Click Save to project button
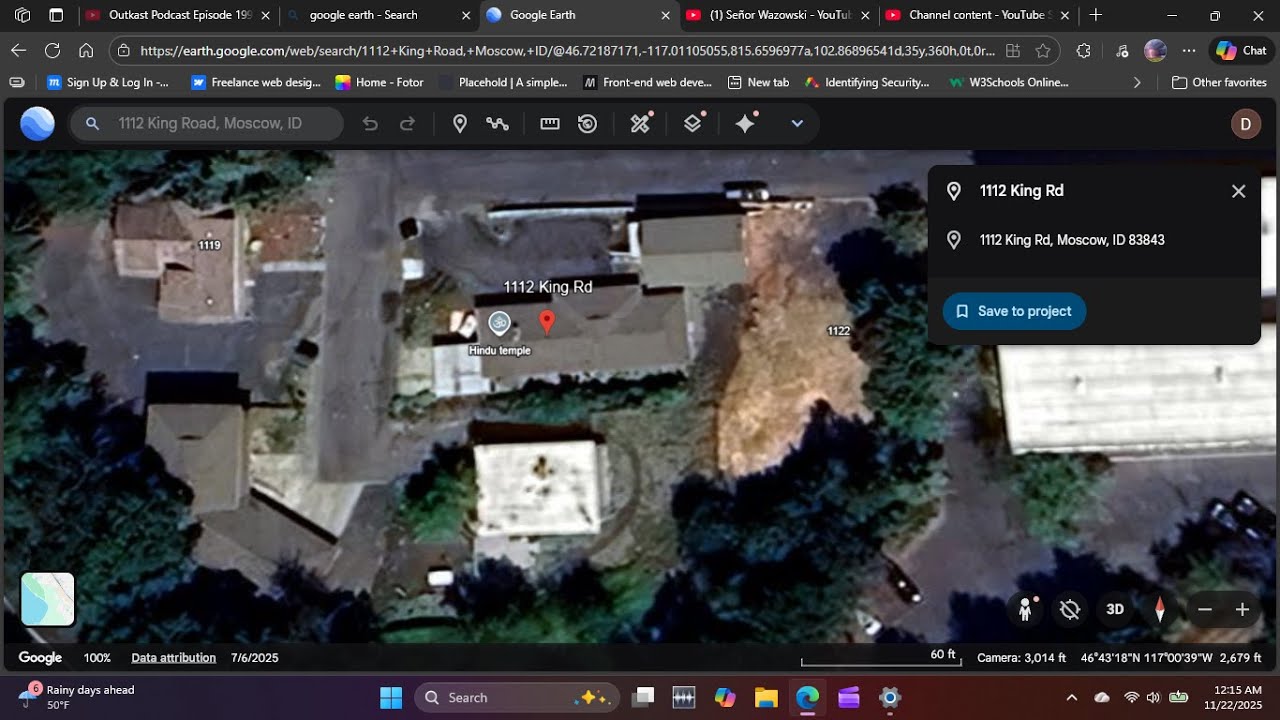1280x720 pixels. tap(1014, 311)
